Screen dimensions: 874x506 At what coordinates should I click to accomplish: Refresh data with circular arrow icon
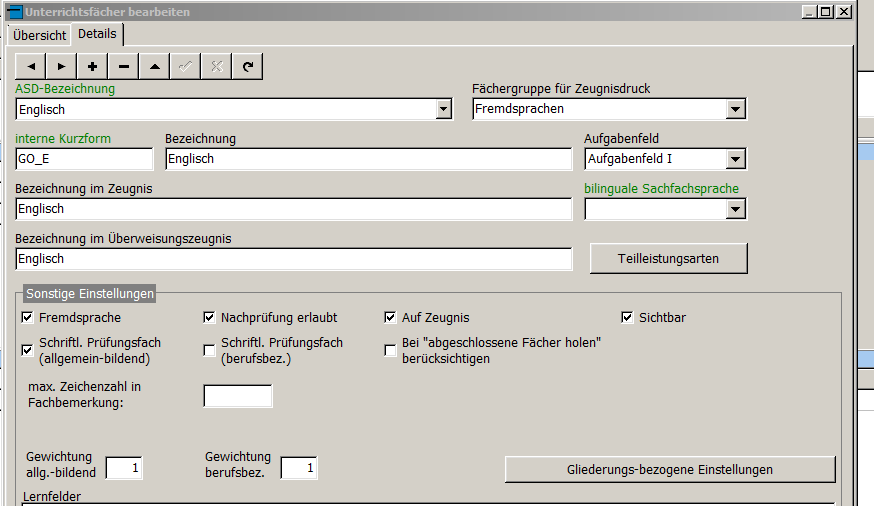(248, 66)
